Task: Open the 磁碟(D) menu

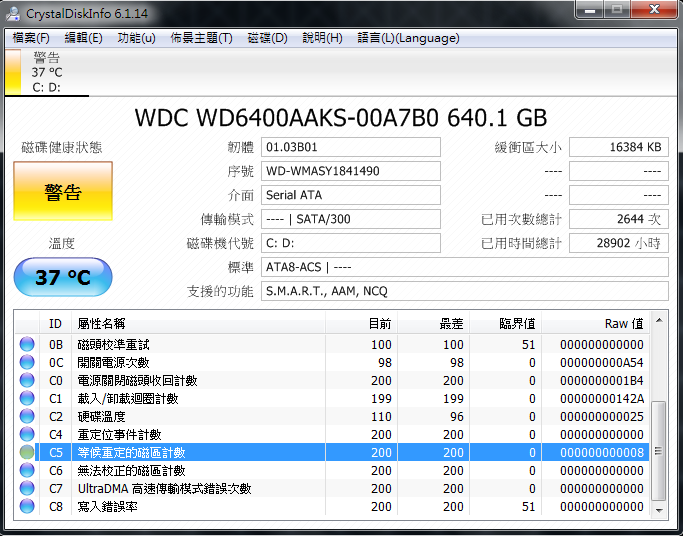Action: tap(267, 38)
